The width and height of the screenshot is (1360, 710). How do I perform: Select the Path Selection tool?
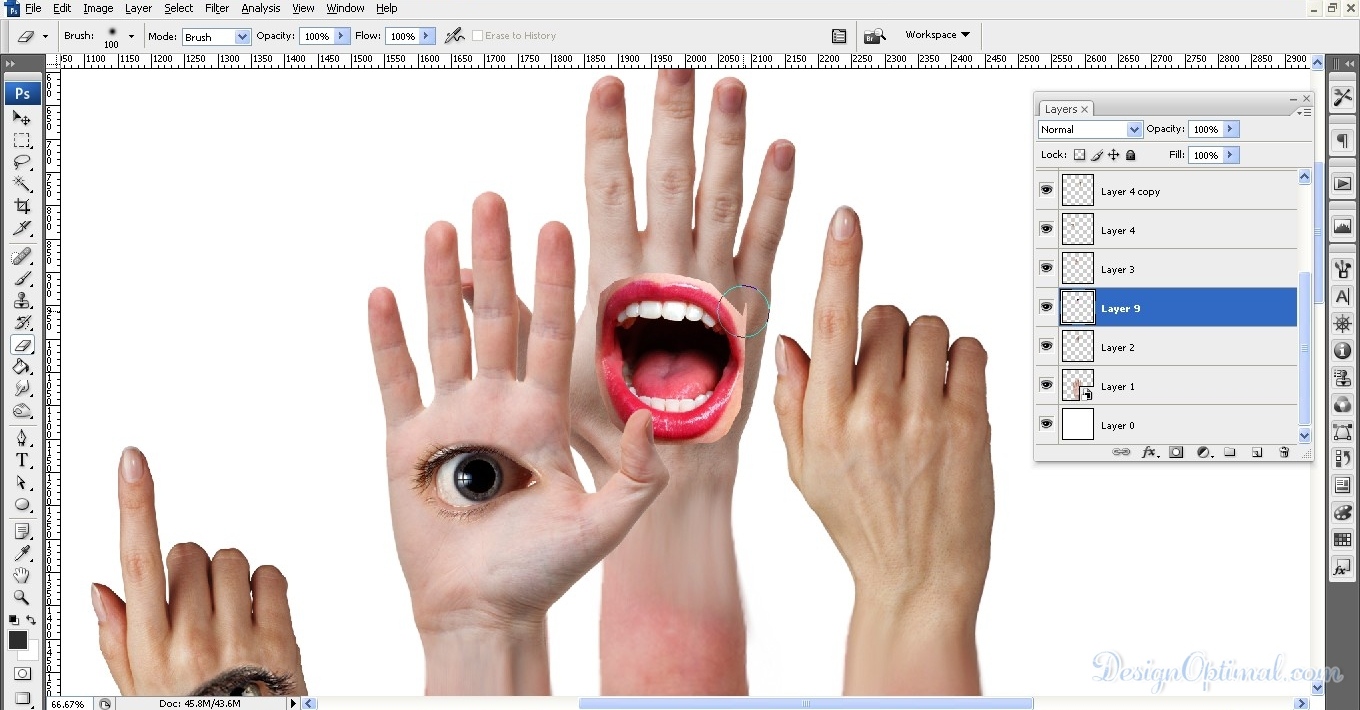click(x=22, y=482)
